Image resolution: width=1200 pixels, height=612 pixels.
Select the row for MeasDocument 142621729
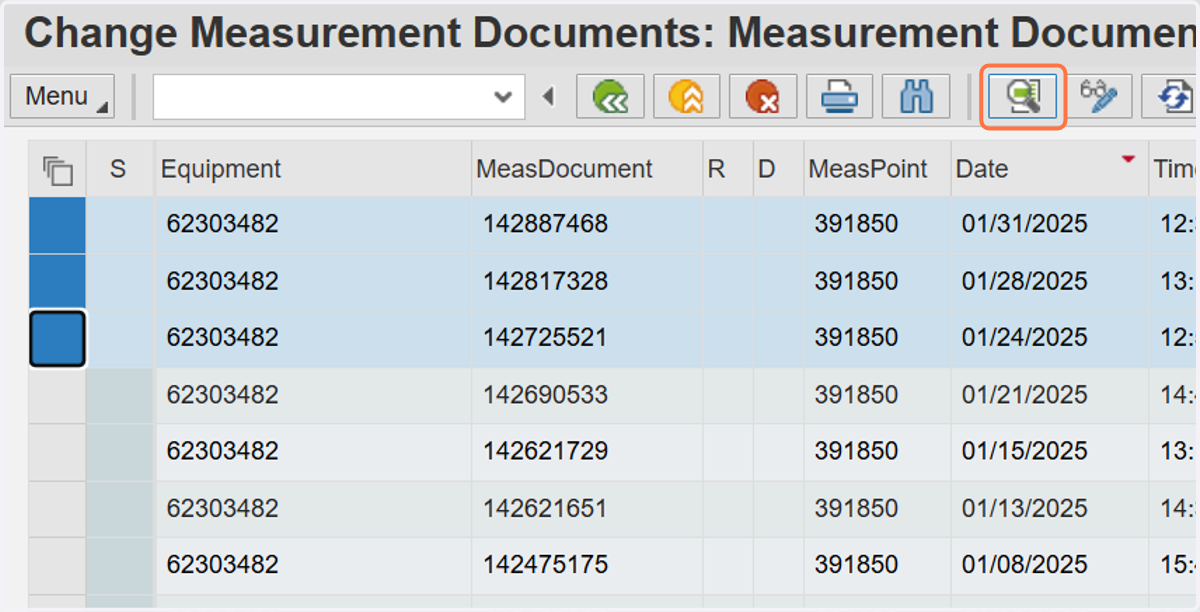[57, 452]
